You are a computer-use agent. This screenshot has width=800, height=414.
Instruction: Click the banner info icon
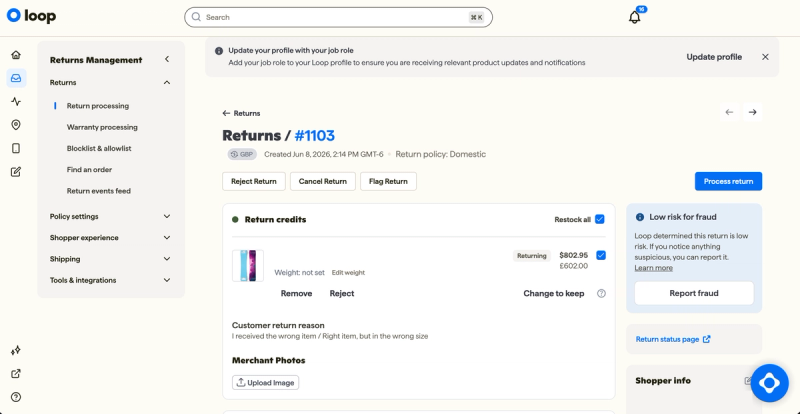(219, 51)
